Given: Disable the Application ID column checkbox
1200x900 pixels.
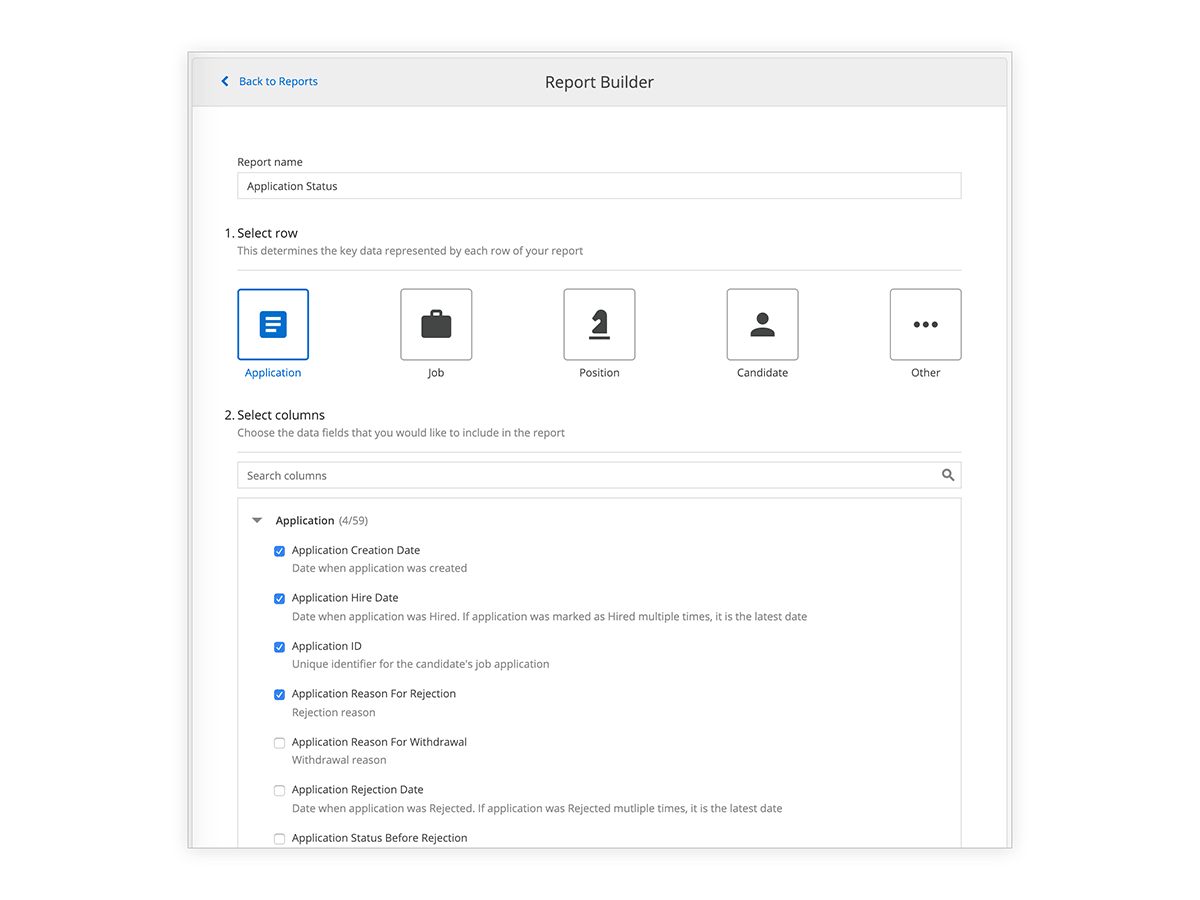Looking at the screenshot, I should pyautogui.click(x=280, y=647).
